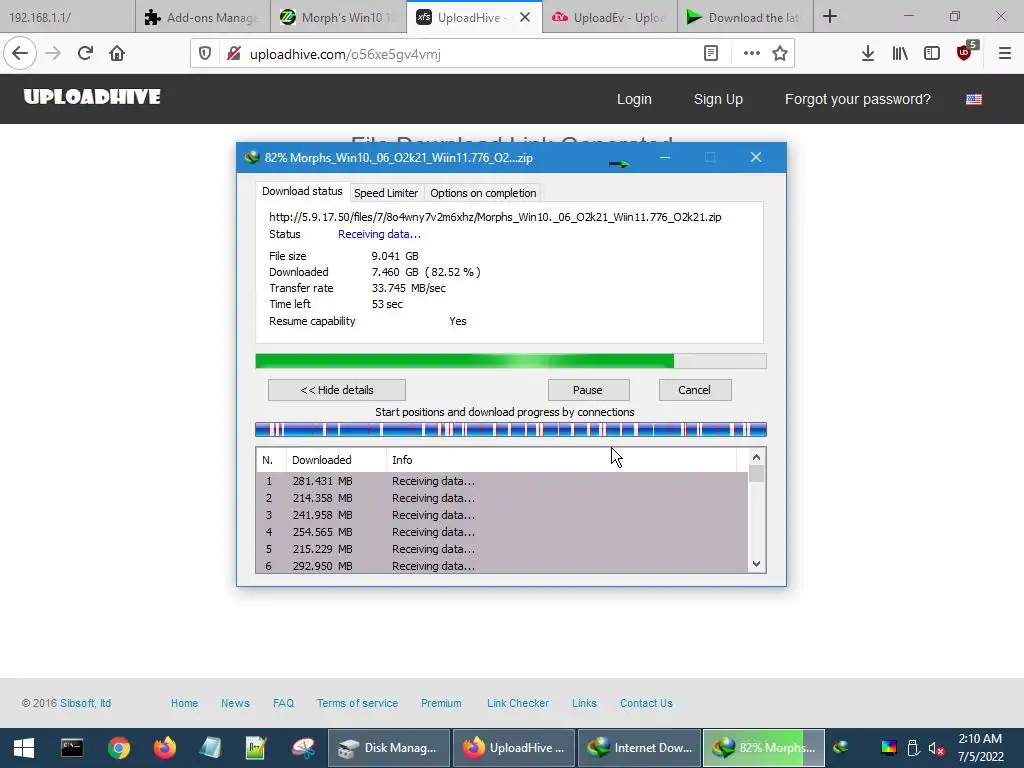
Task: Open Firefox downloads panel arrow
Action: point(867,54)
